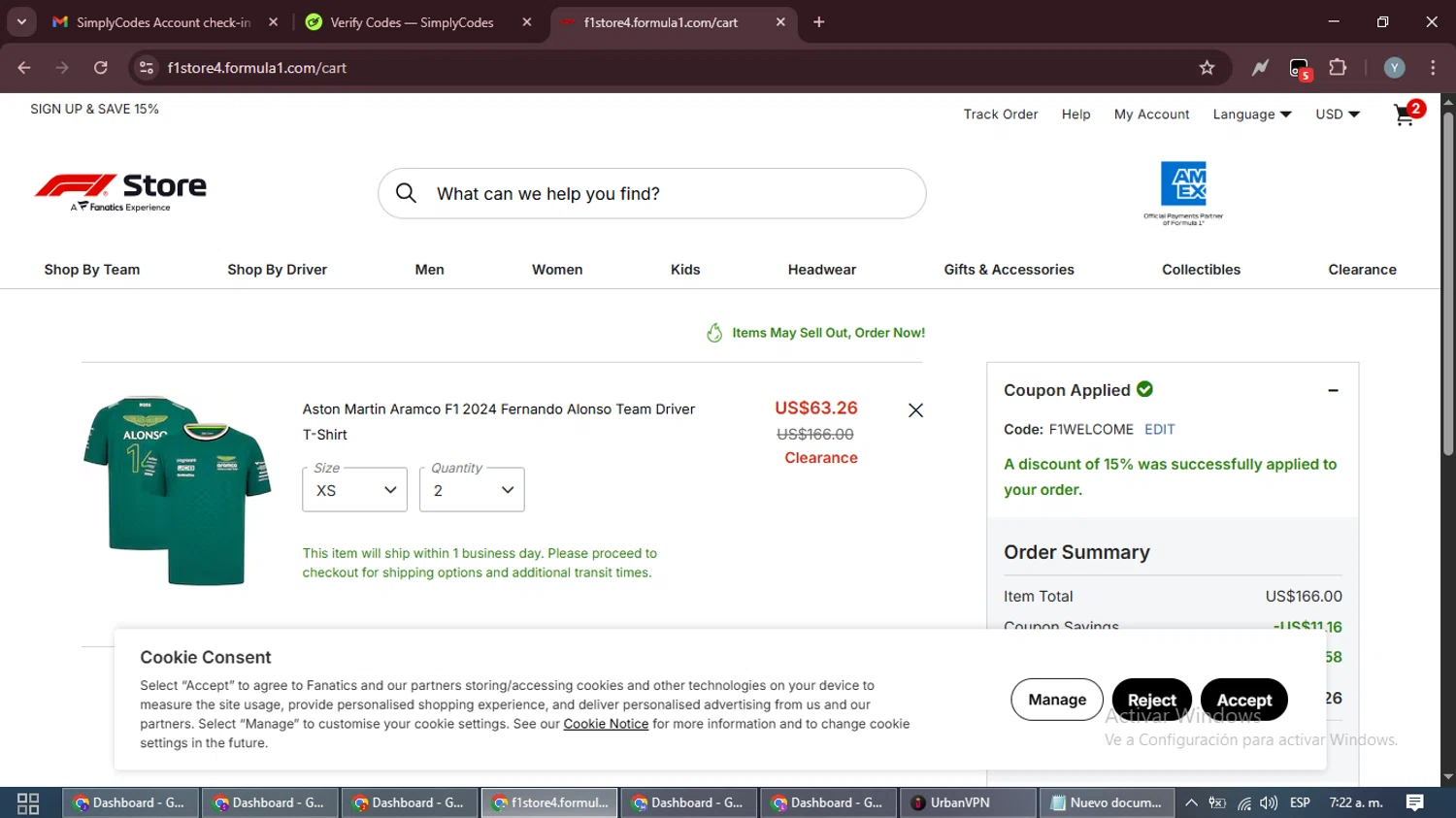The height and width of the screenshot is (818, 1456).
Task: Click the lightning-bolt extension icon in the toolbar
Action: coord(1260,67)
